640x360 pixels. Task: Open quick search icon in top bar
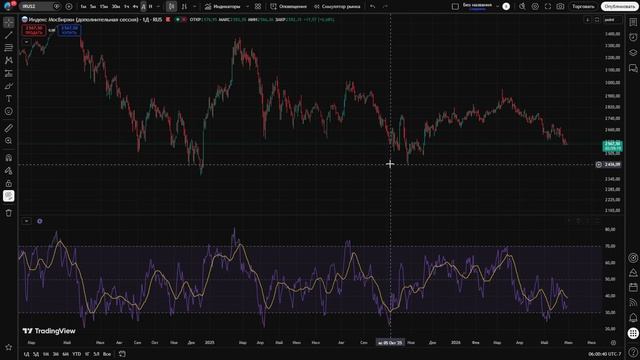pos(522,7)
